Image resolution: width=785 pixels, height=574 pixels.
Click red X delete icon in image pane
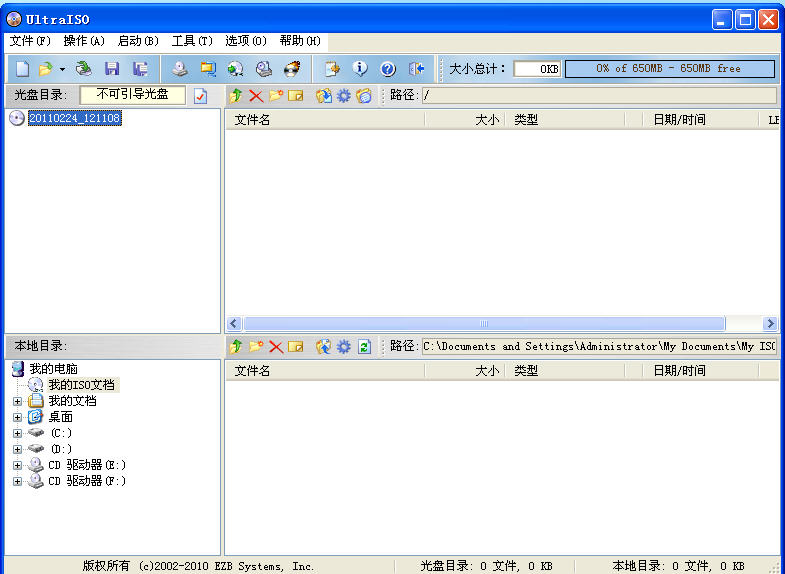[x=256, y=96]
